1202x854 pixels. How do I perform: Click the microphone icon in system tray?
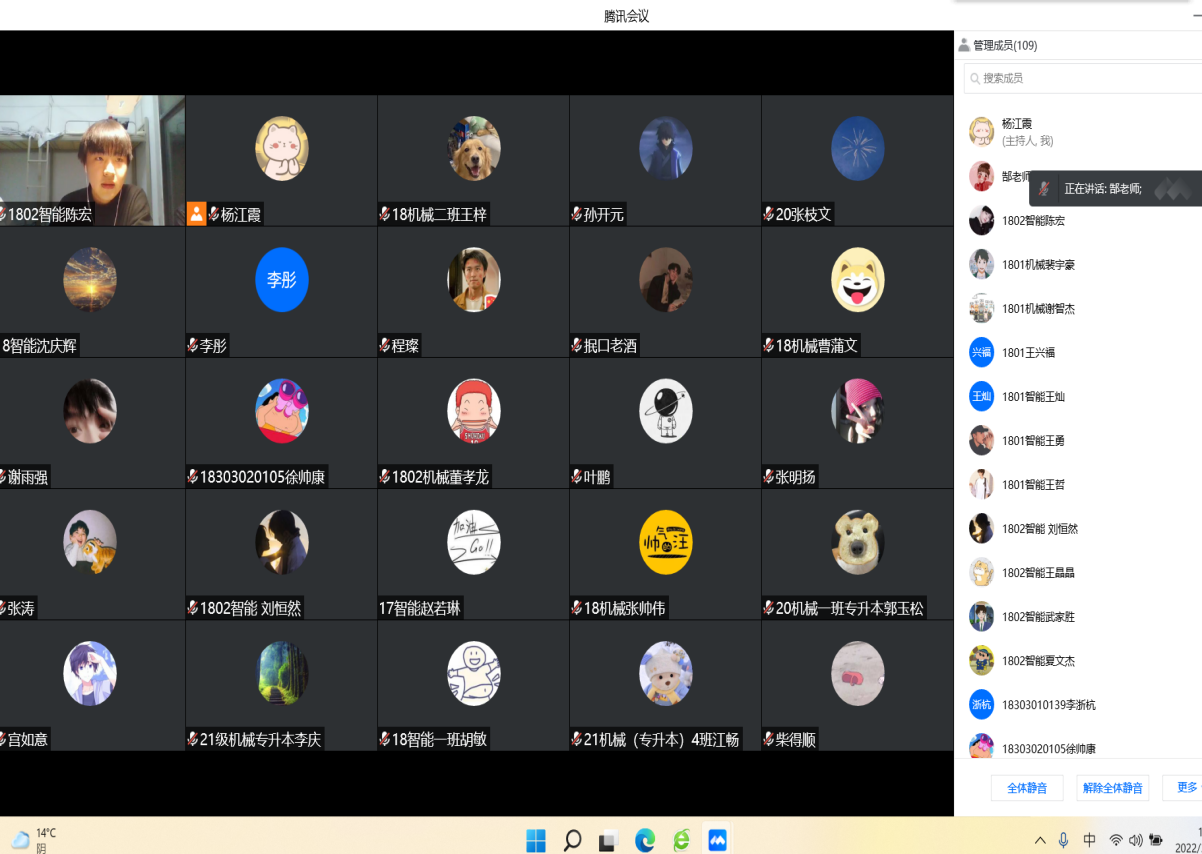point(1063,840)
